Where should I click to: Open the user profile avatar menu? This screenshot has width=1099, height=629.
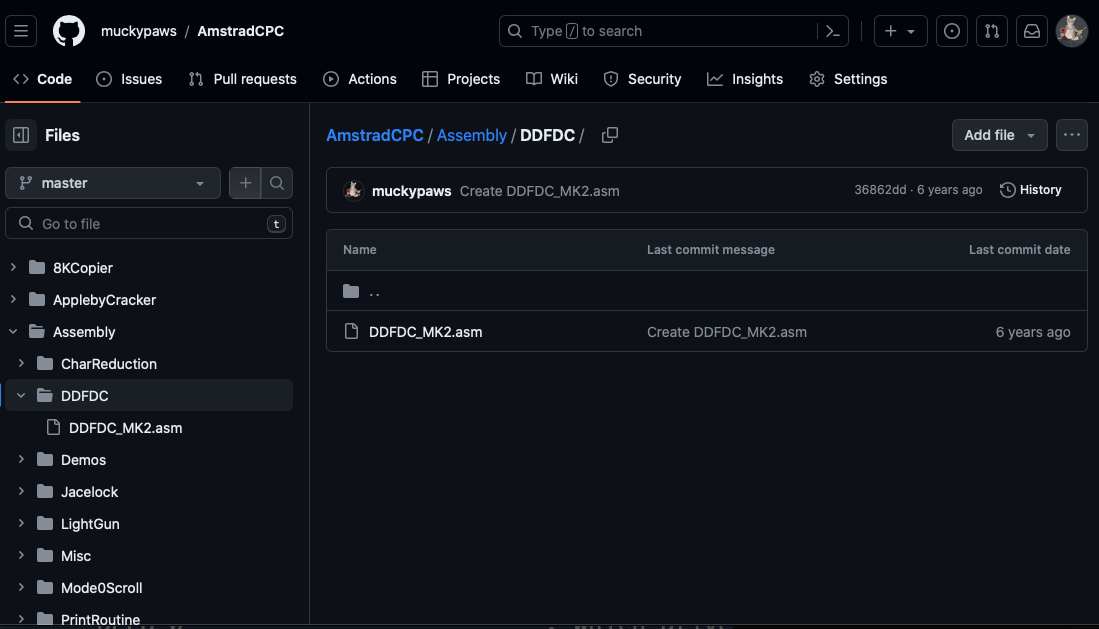[1072, 31]
